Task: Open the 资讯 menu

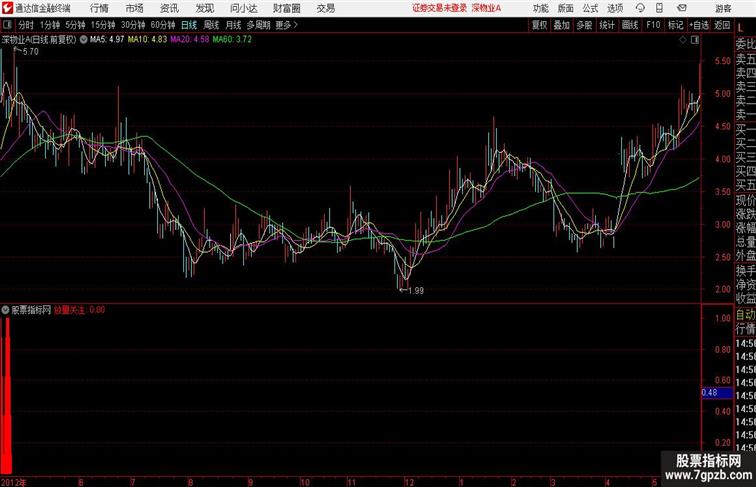Action: point(169,8)
